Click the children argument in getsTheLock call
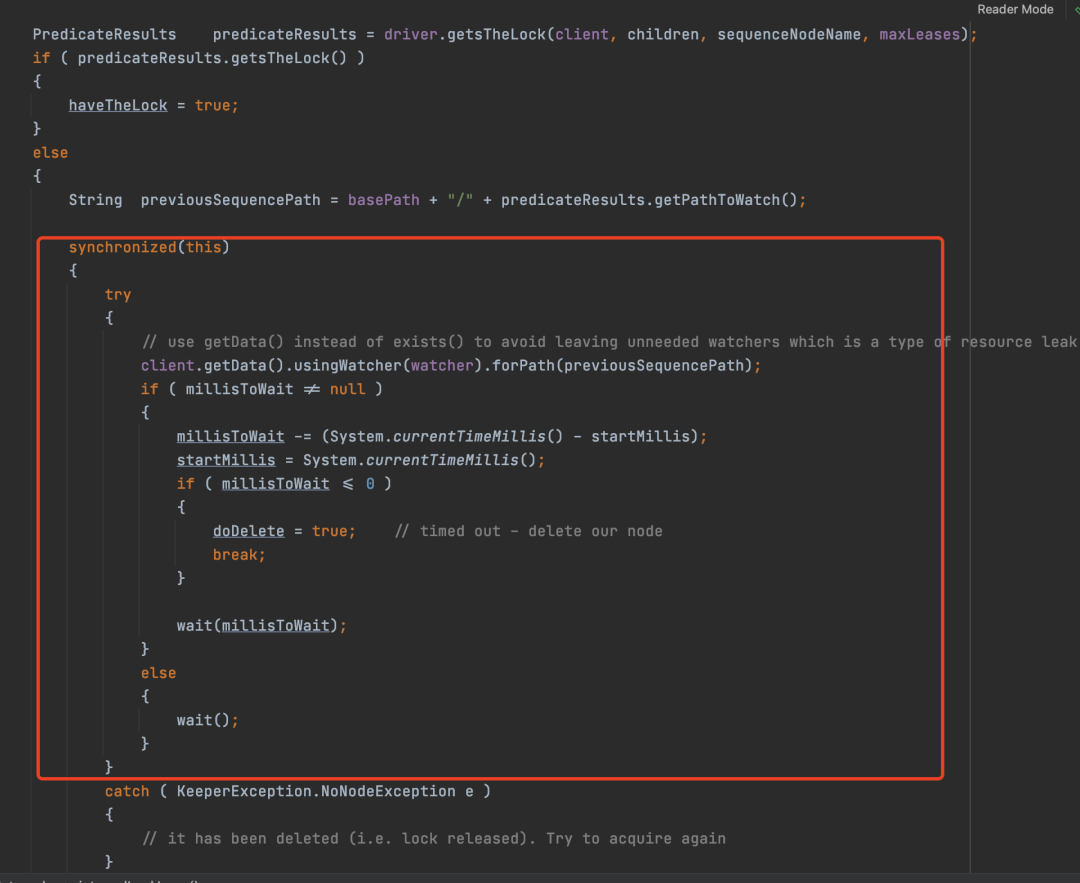This screenshot has height=883, width=1080. click(663, 34)
